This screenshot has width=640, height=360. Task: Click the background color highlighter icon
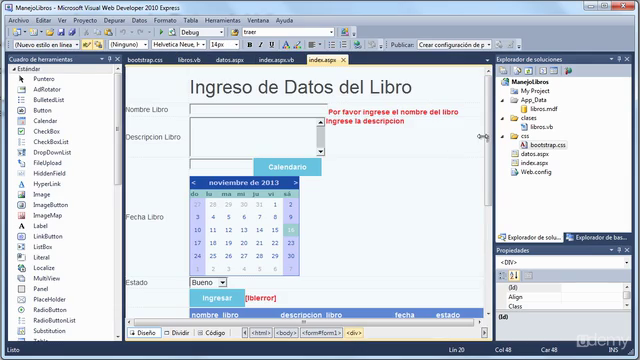point(298,45)
